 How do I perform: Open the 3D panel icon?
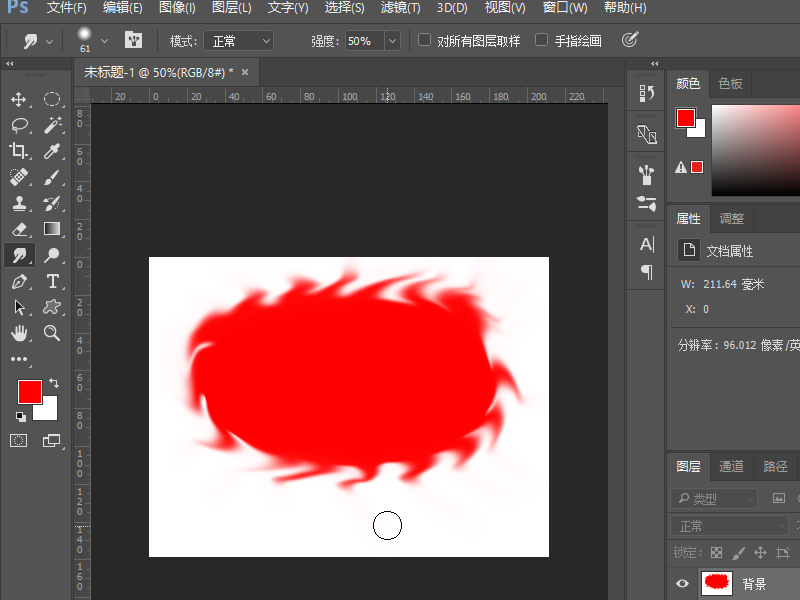[646, 135]
